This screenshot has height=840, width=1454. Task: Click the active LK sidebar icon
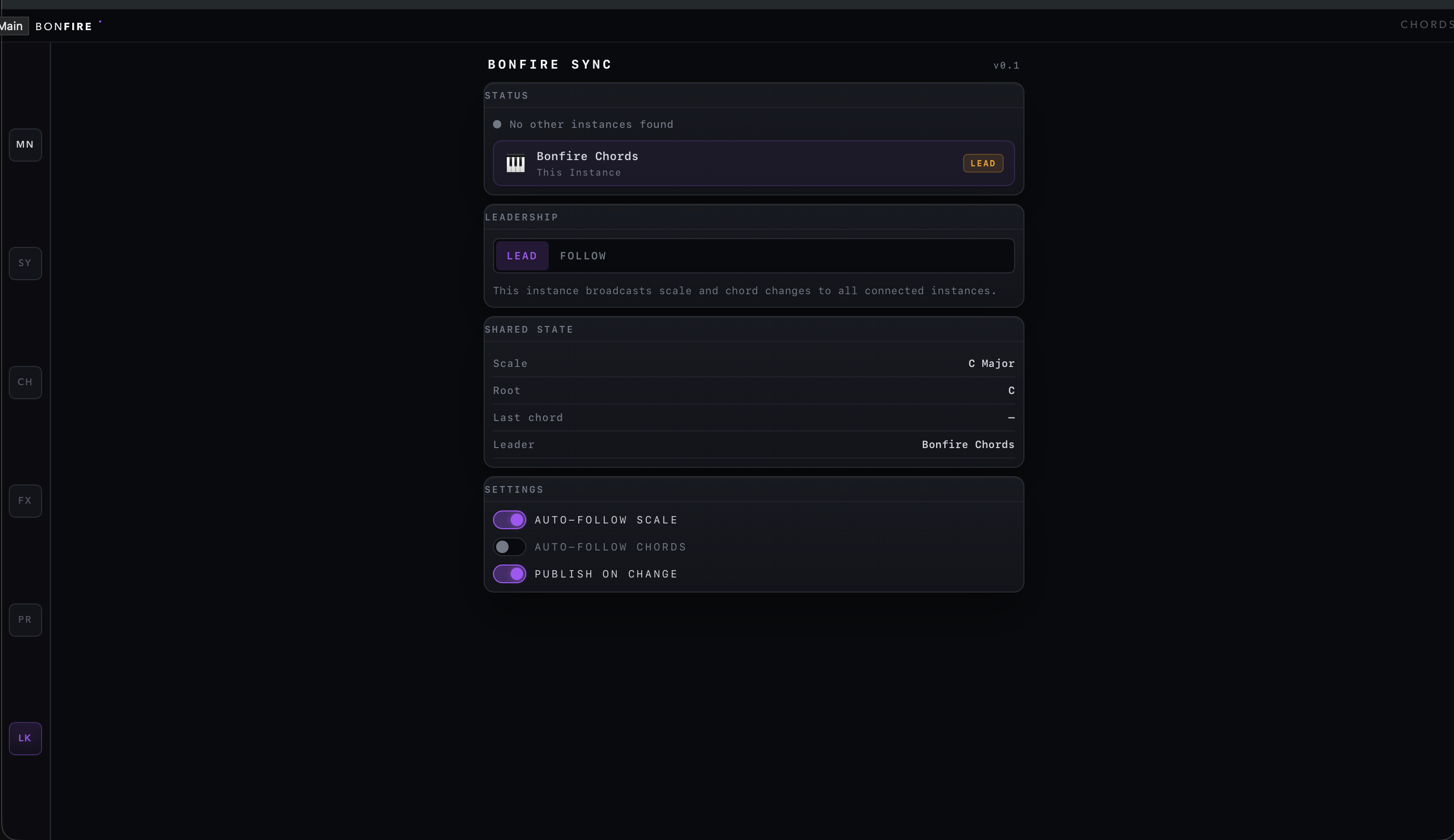coord(25,739)
